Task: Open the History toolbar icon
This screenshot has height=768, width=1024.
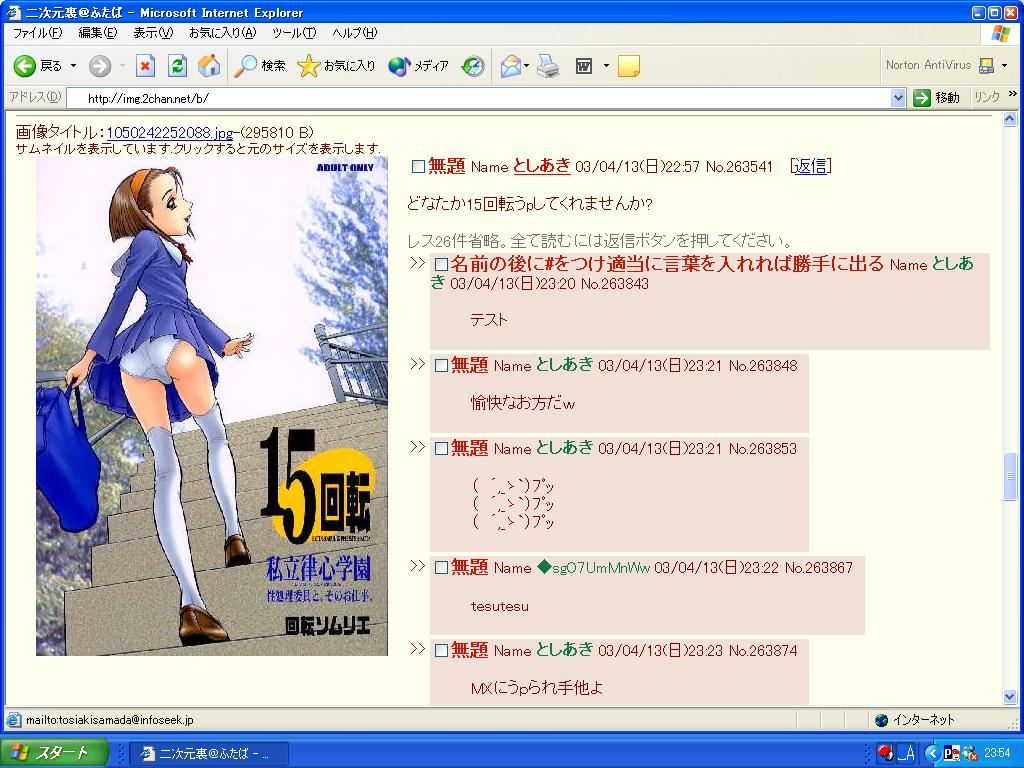Action: point(473,66)
